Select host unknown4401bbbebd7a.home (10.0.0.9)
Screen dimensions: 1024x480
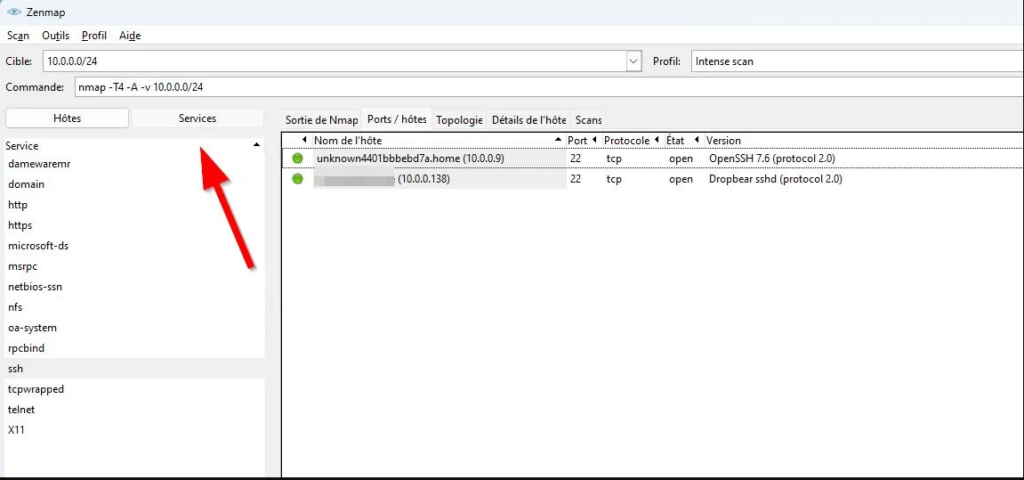(x=410, y=158)
